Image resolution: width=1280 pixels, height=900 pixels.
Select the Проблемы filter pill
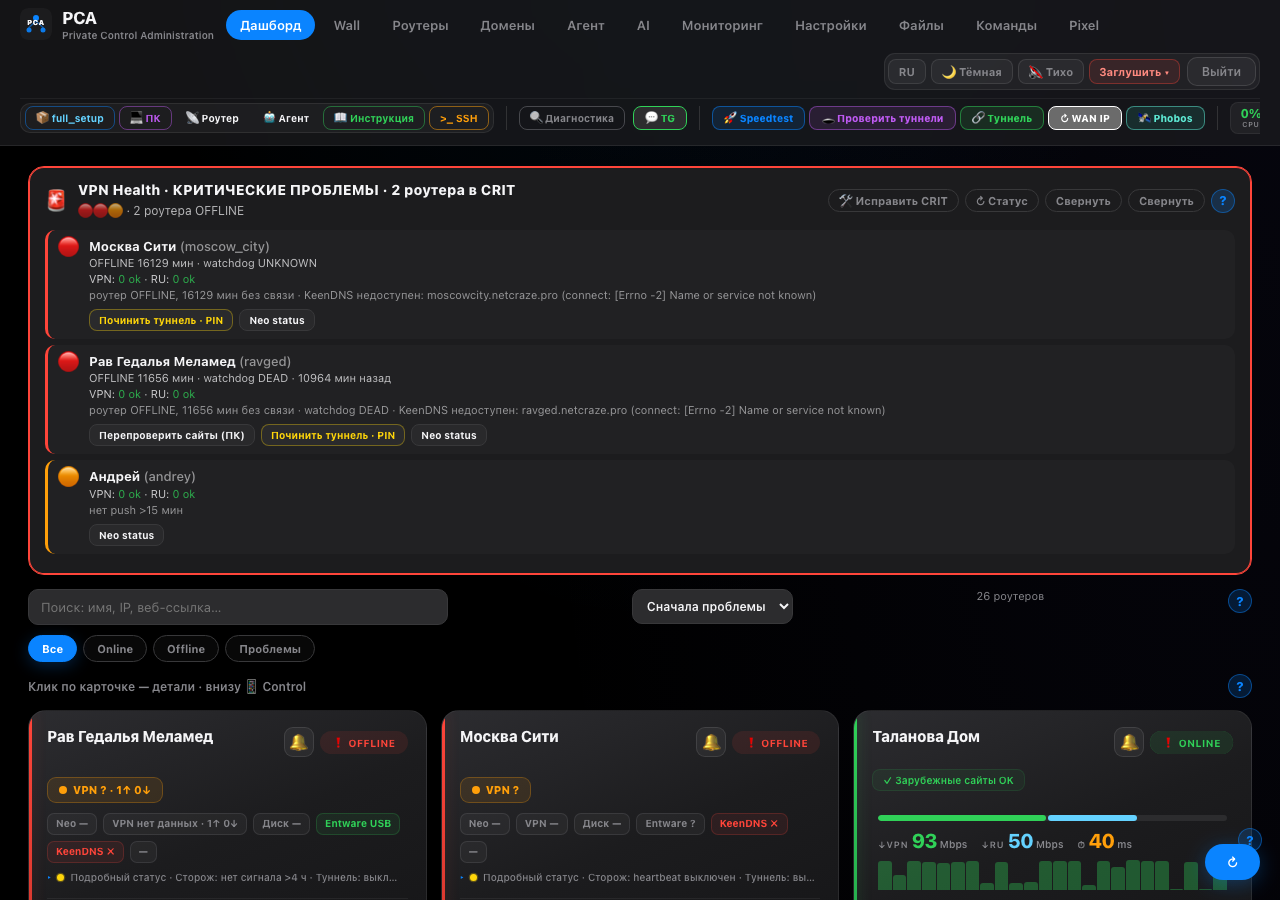pyautogui.click(x=270, y=649)
